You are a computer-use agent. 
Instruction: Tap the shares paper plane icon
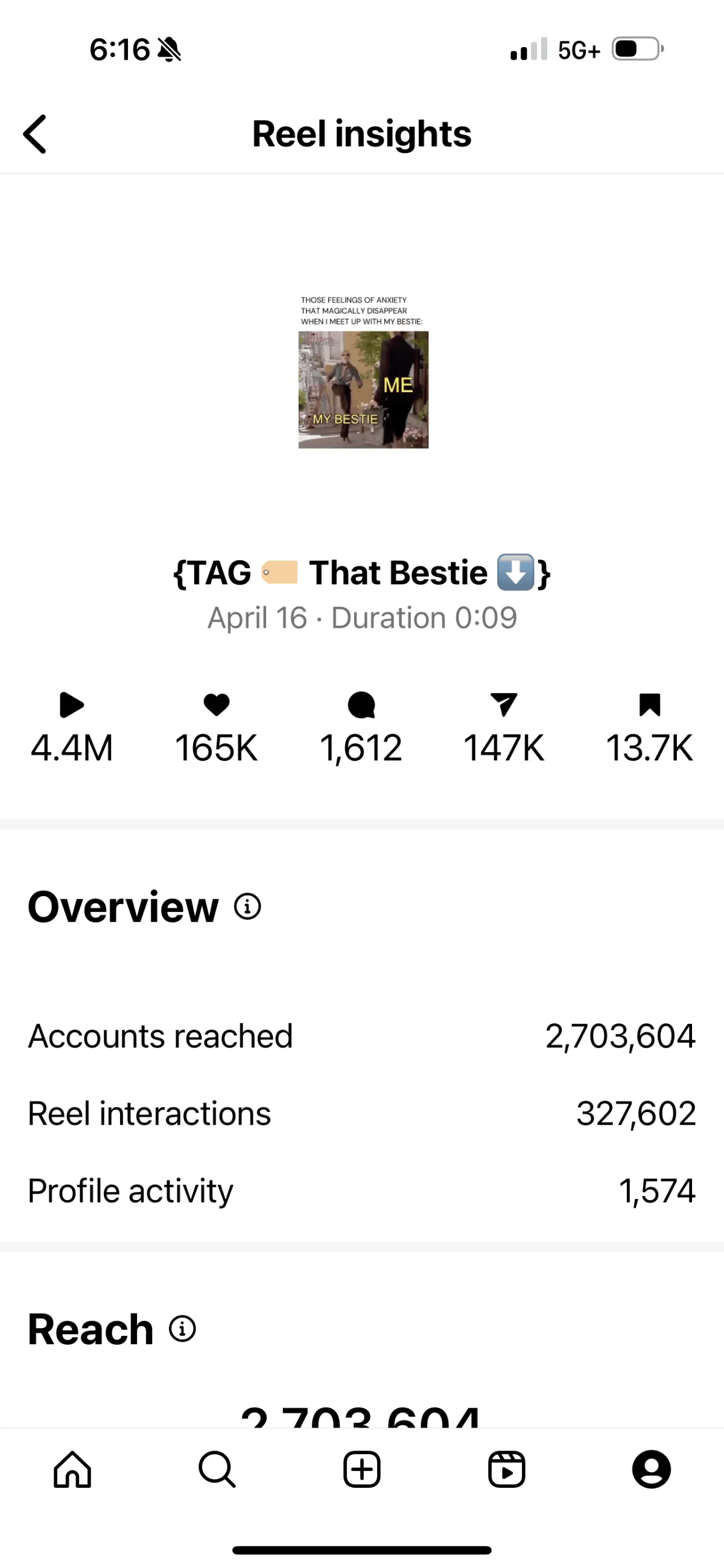point(504,705)
